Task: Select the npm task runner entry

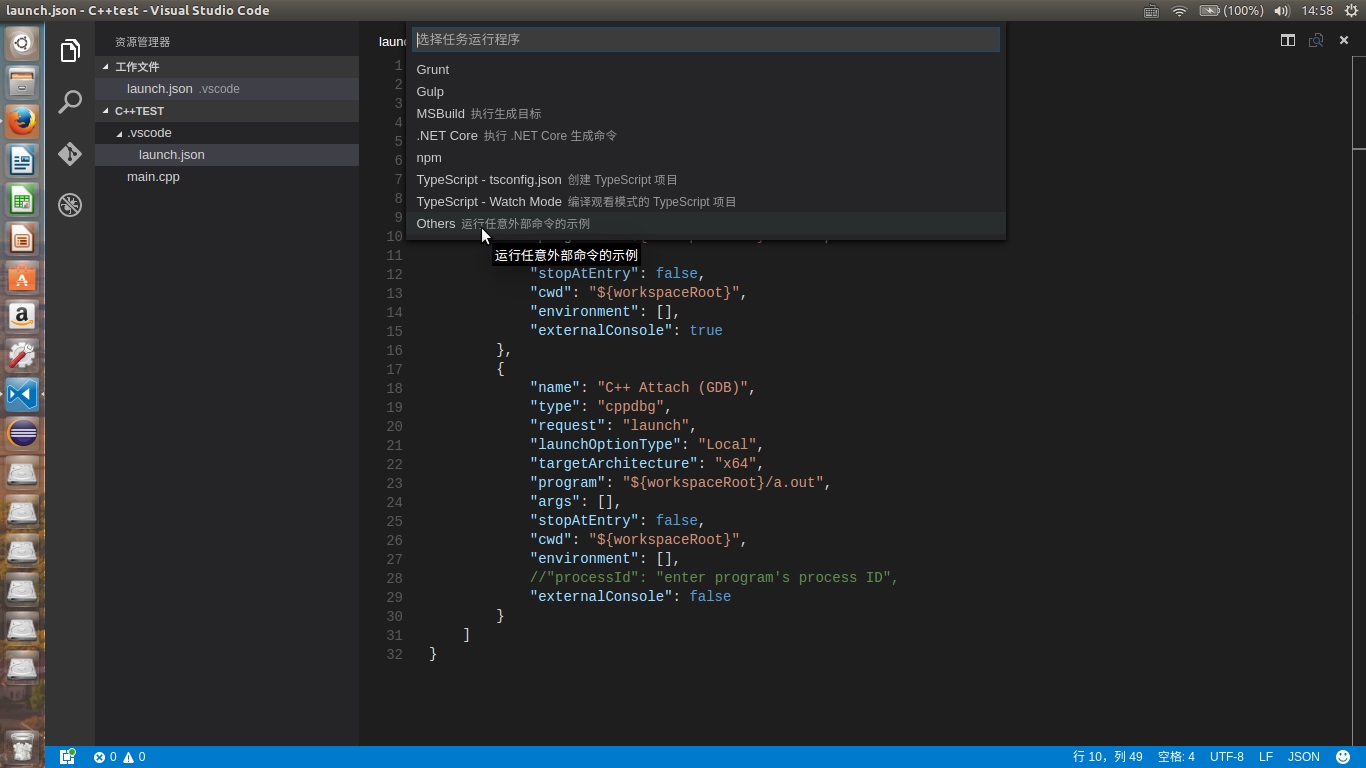Action: click(x=429, y=158)
